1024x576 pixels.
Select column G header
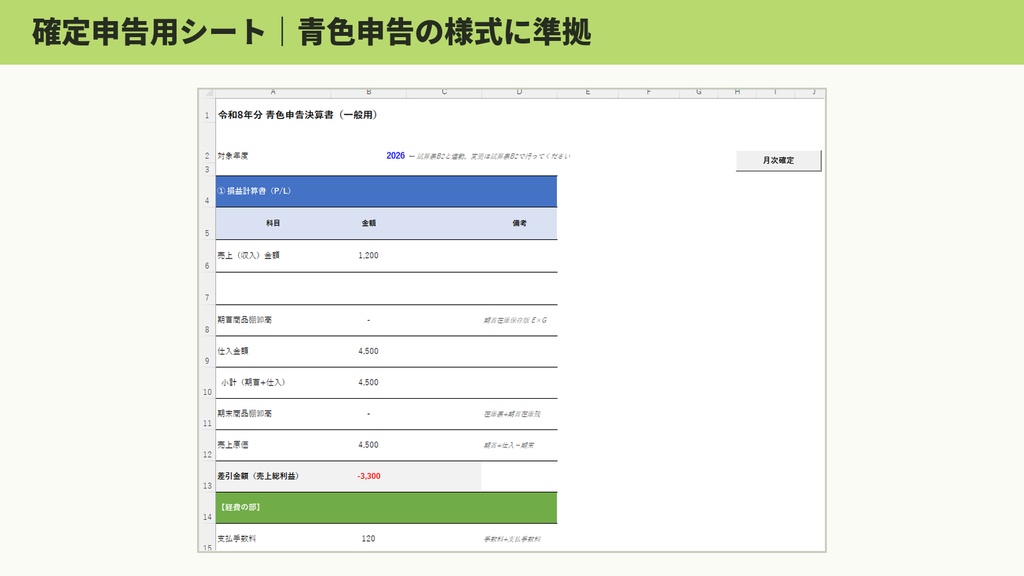click(x=699, y=93)
